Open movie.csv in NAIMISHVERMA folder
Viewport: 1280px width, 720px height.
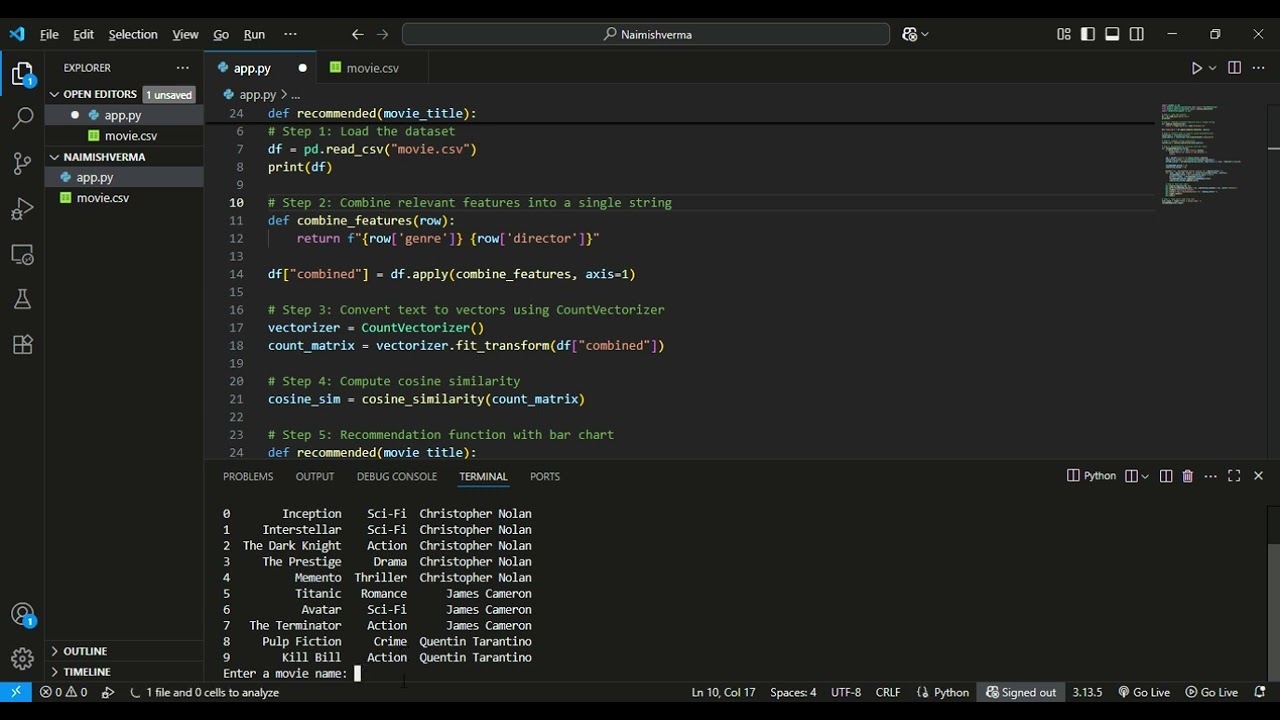(x=103, y=198)
